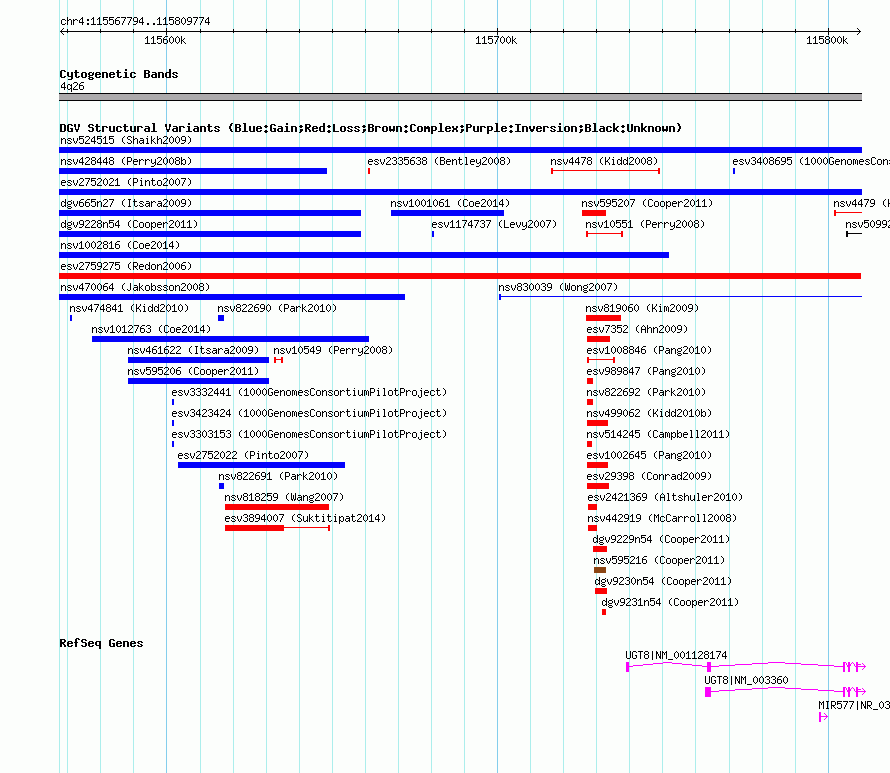Select the MIR577 gene glyph

(x=824, y=717)
